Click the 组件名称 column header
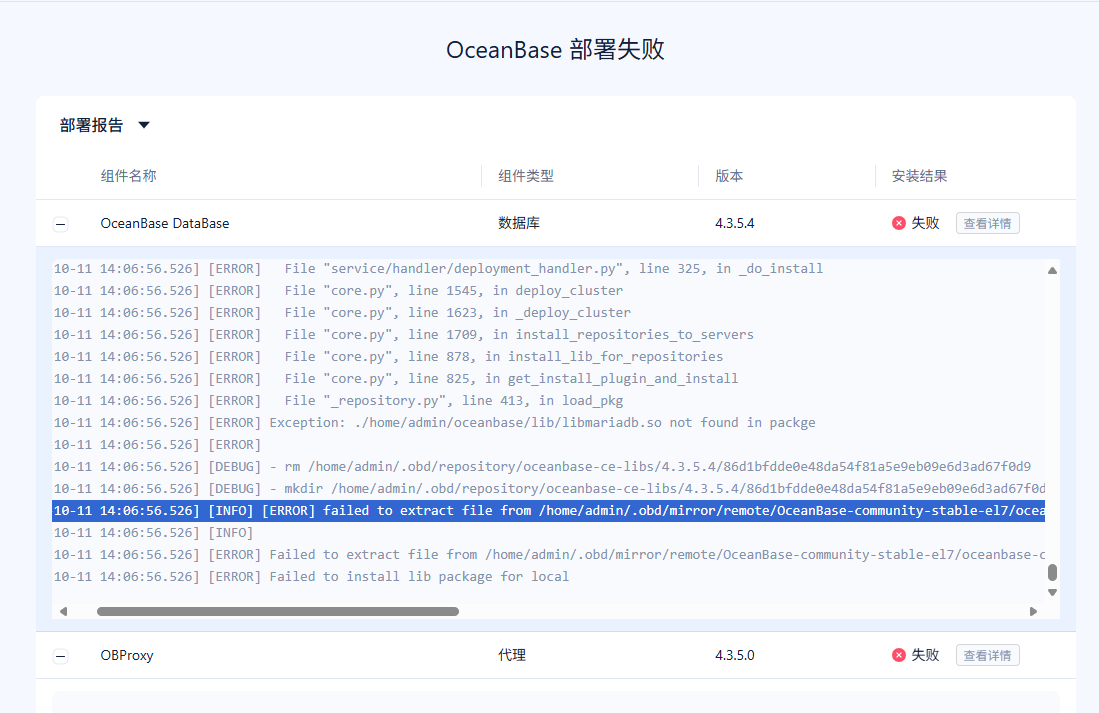The width and height of the screenshot is (1099, 713). point(129,176)
